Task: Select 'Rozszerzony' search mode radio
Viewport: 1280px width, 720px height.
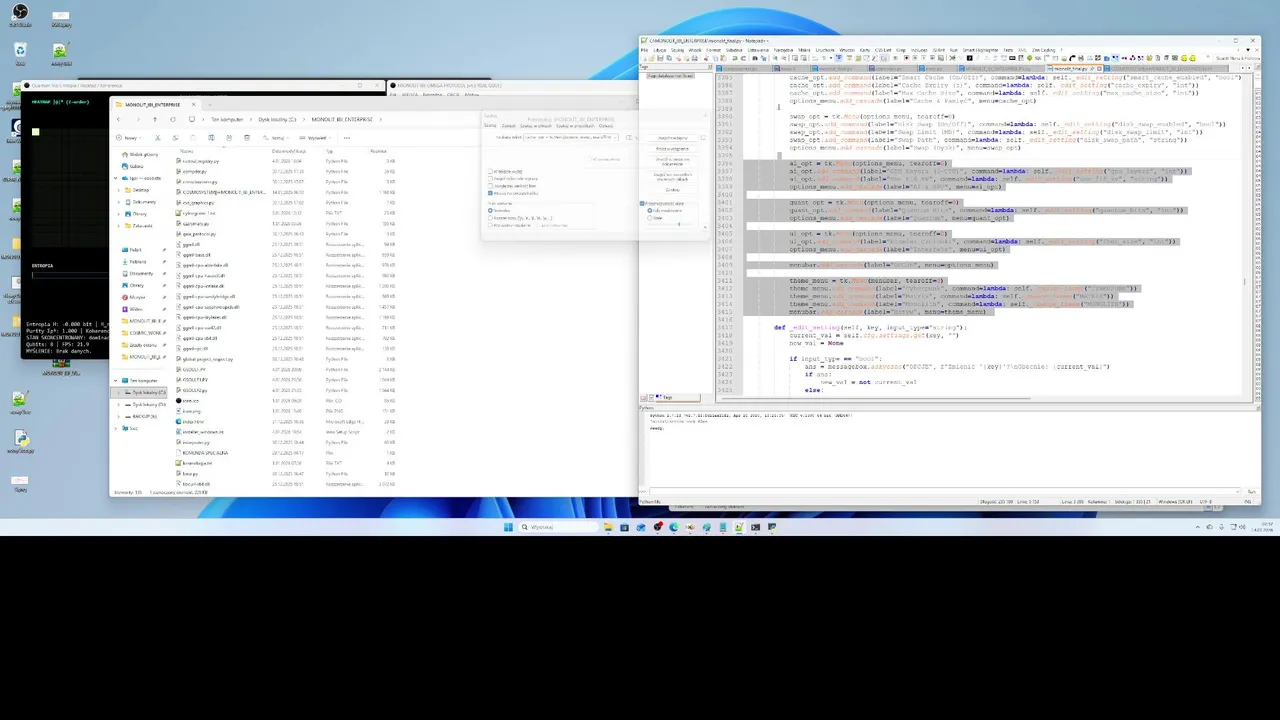Action: point(490,218)
